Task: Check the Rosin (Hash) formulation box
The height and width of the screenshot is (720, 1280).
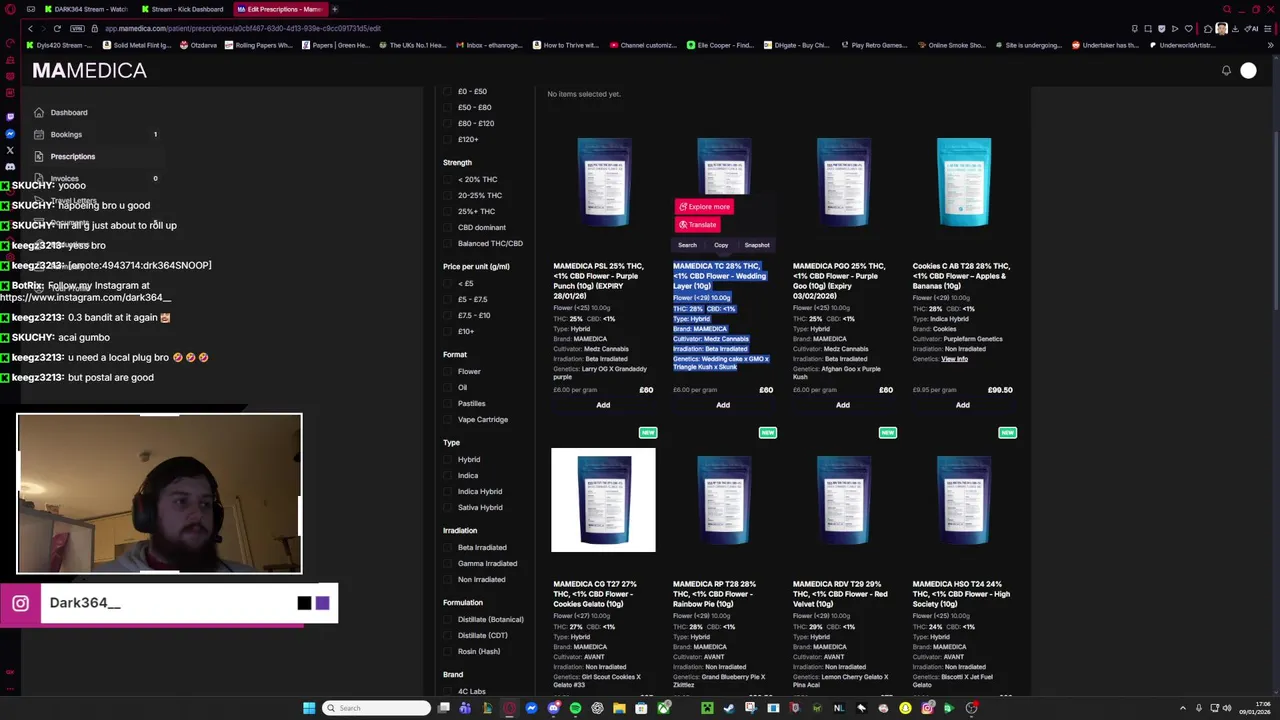Action: [x=449, y=651]
